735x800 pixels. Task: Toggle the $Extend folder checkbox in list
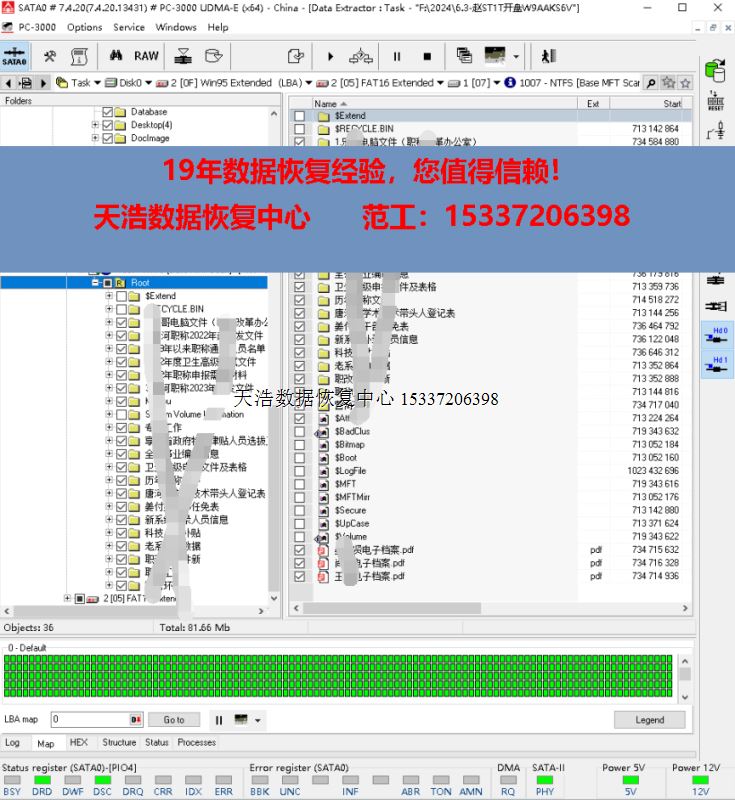pyautogui.click(x=299, y=116)
